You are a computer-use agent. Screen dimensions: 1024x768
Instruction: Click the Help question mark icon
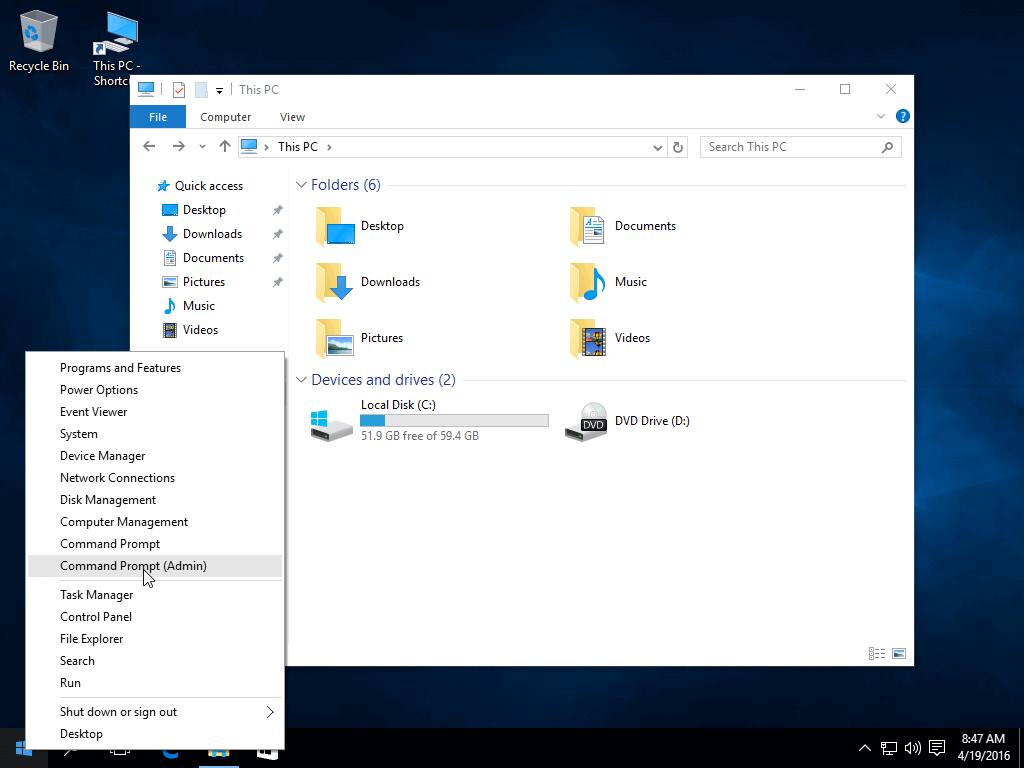tap(902, 117)
